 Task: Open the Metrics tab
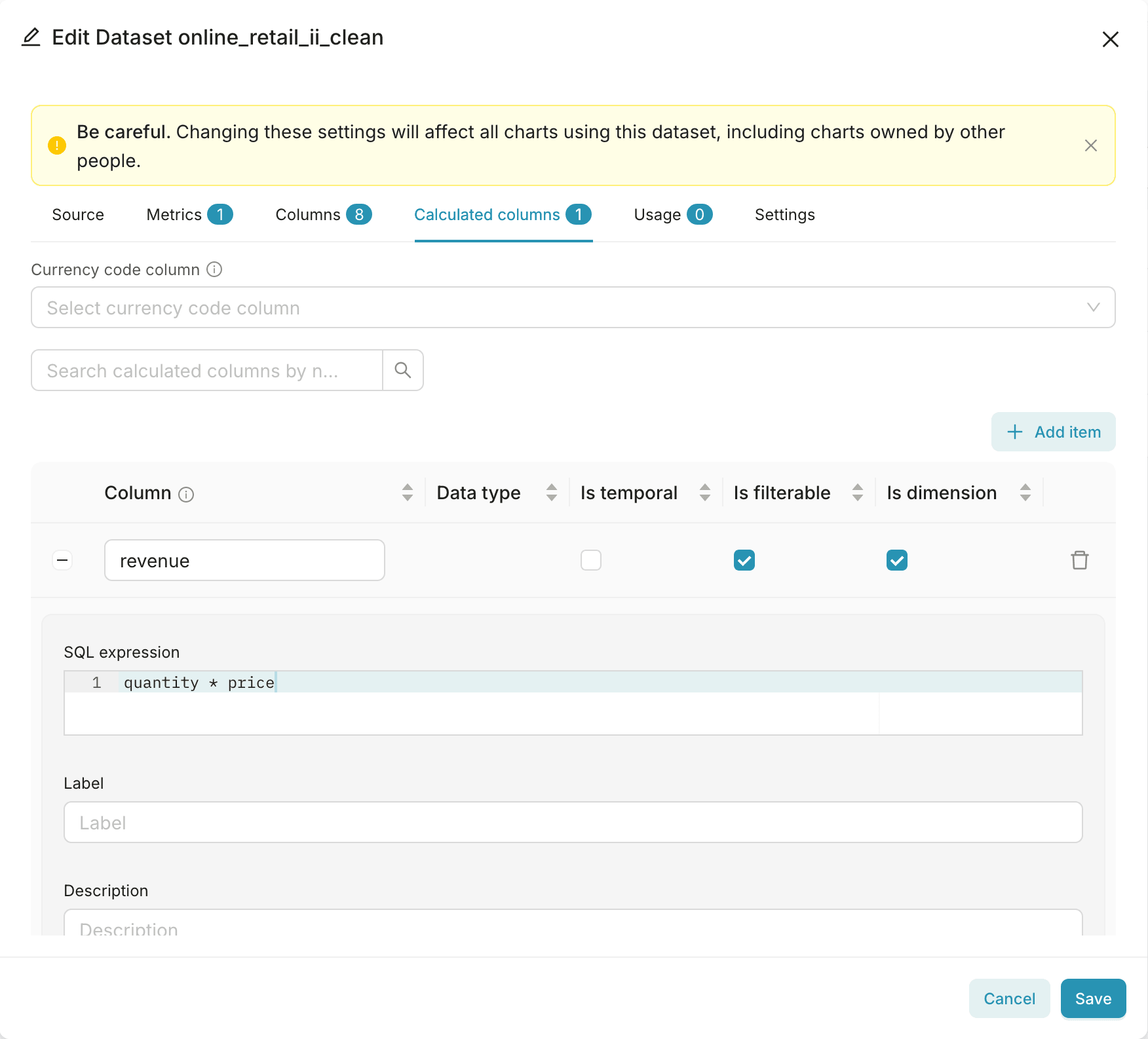click(x=189, y=215)
